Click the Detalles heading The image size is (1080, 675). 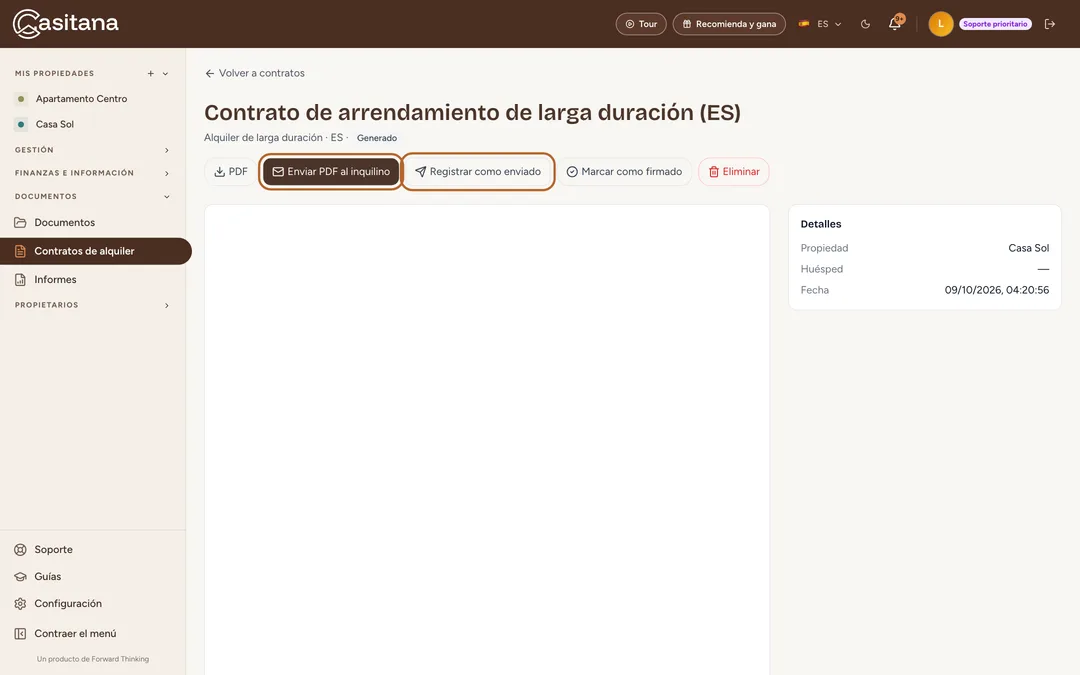[x=820, y=224]
